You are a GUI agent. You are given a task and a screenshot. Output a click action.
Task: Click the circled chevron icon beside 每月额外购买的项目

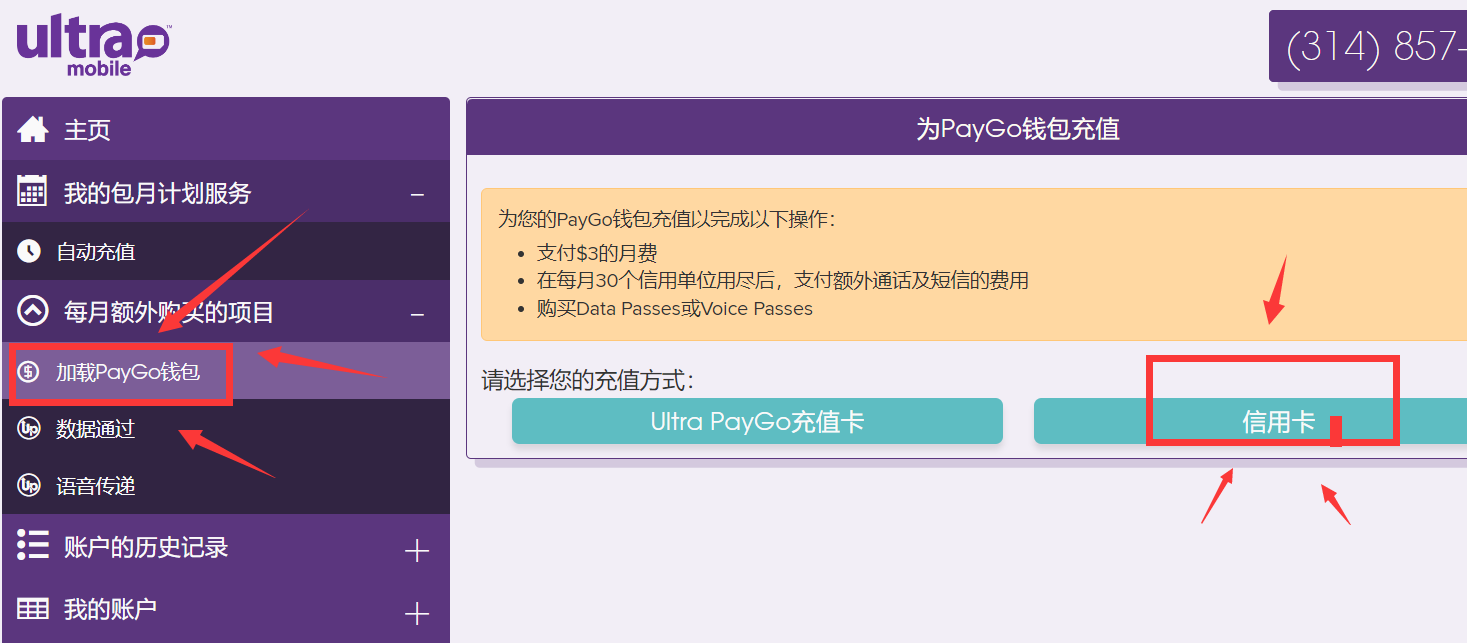pyautogui.click(x=33, y=312)
